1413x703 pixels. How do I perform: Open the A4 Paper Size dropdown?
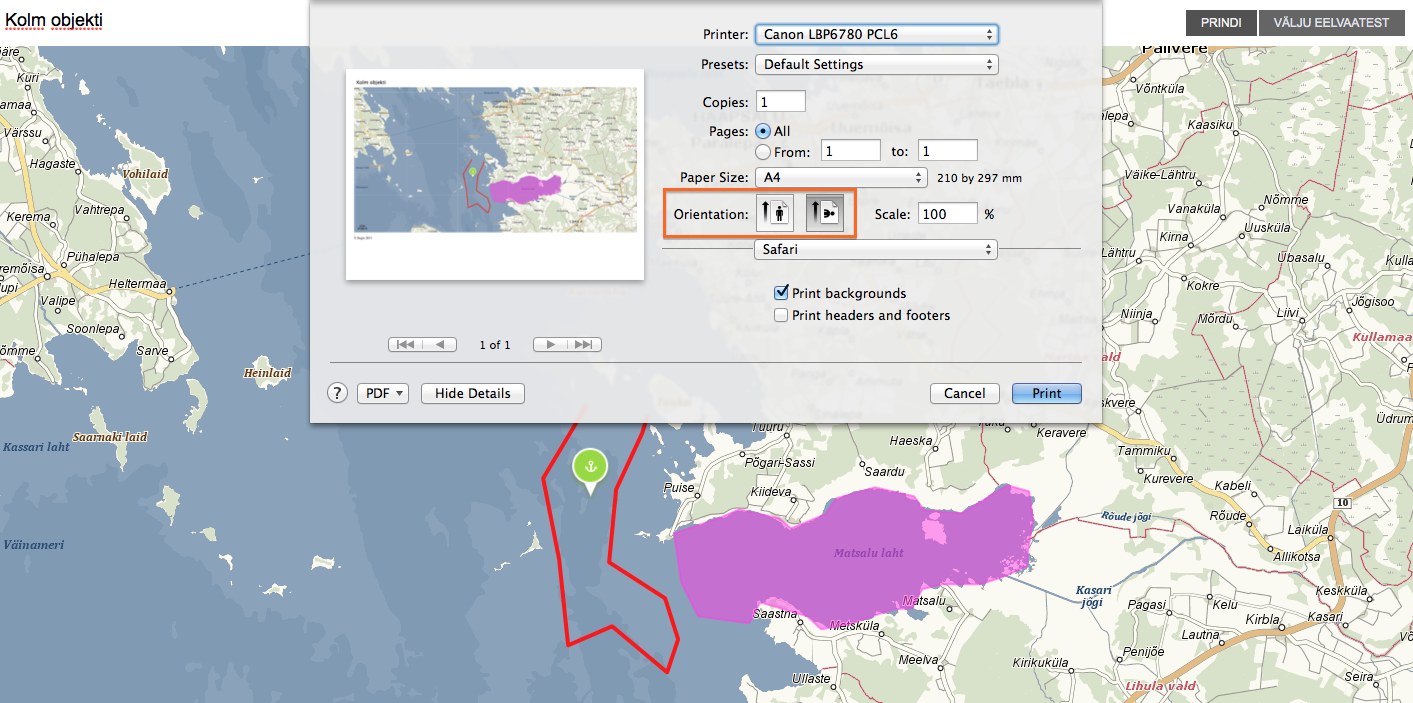pos(840,177)
